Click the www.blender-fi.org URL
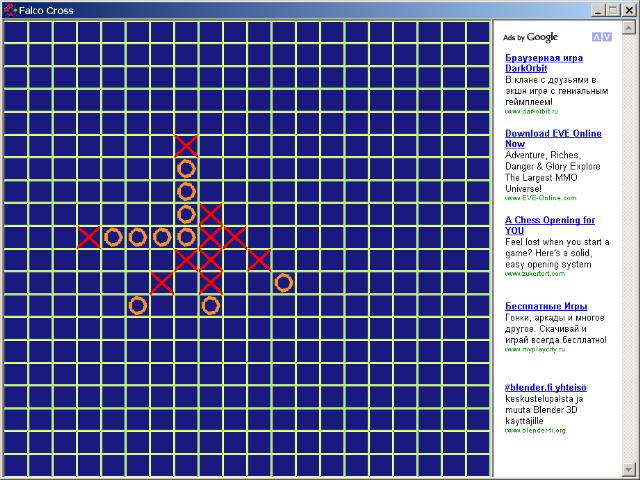 tap(535, 430)
